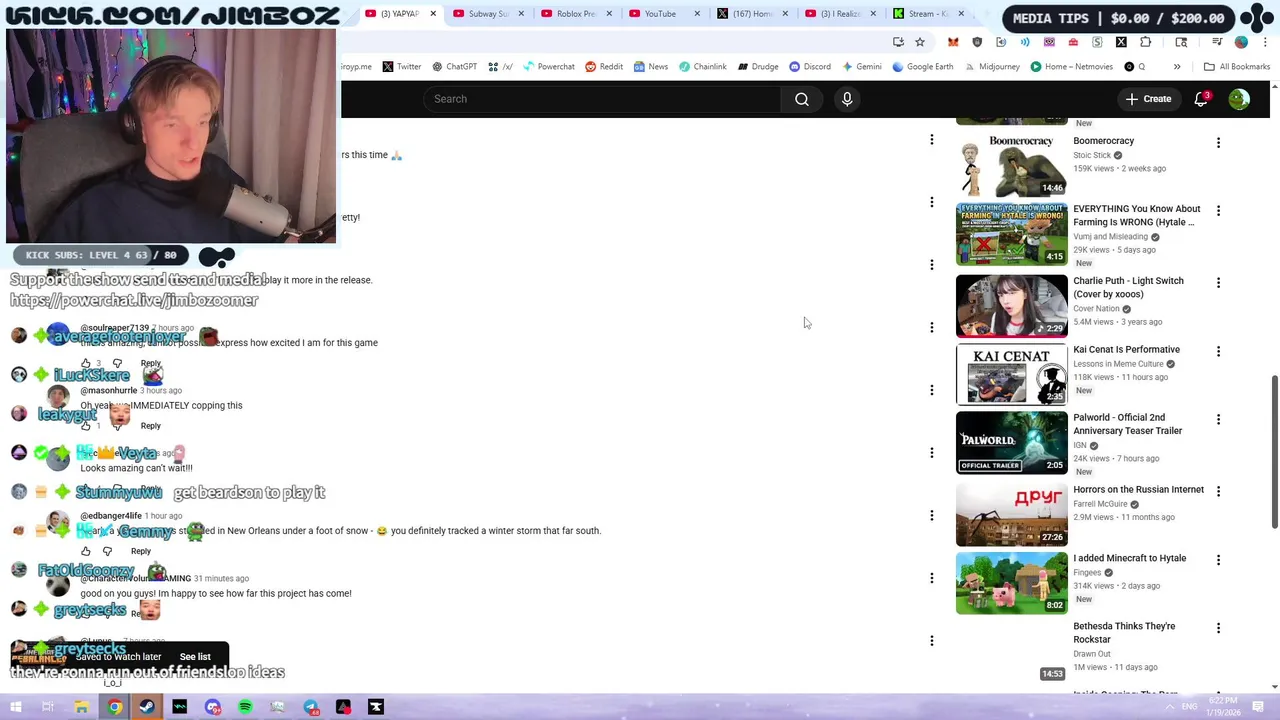Open the Midjourney bookmark

pos(991,67)
